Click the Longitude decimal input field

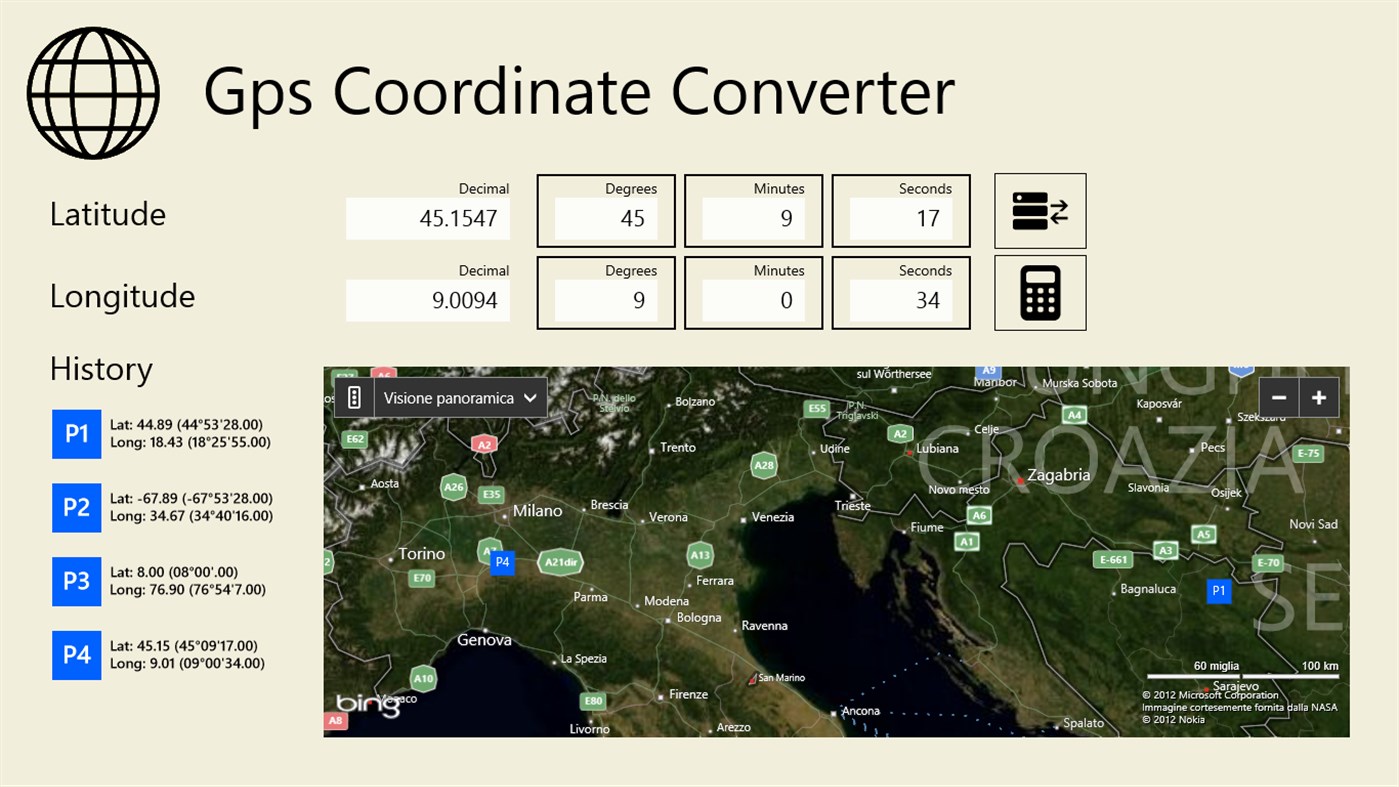(x=427, y=300)
